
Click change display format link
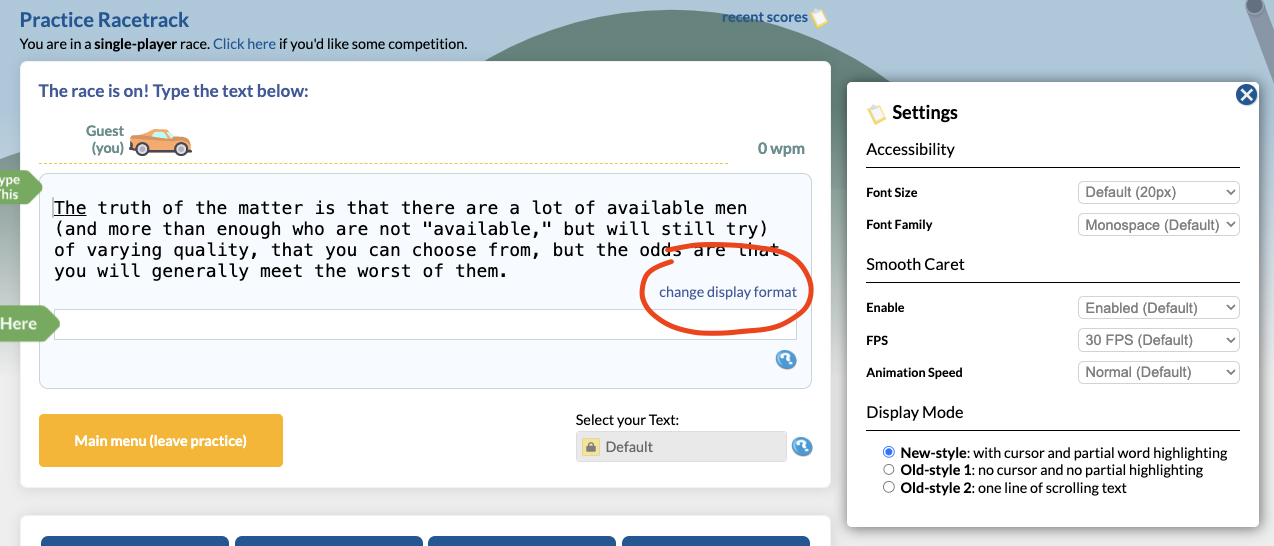pos(728,292)
